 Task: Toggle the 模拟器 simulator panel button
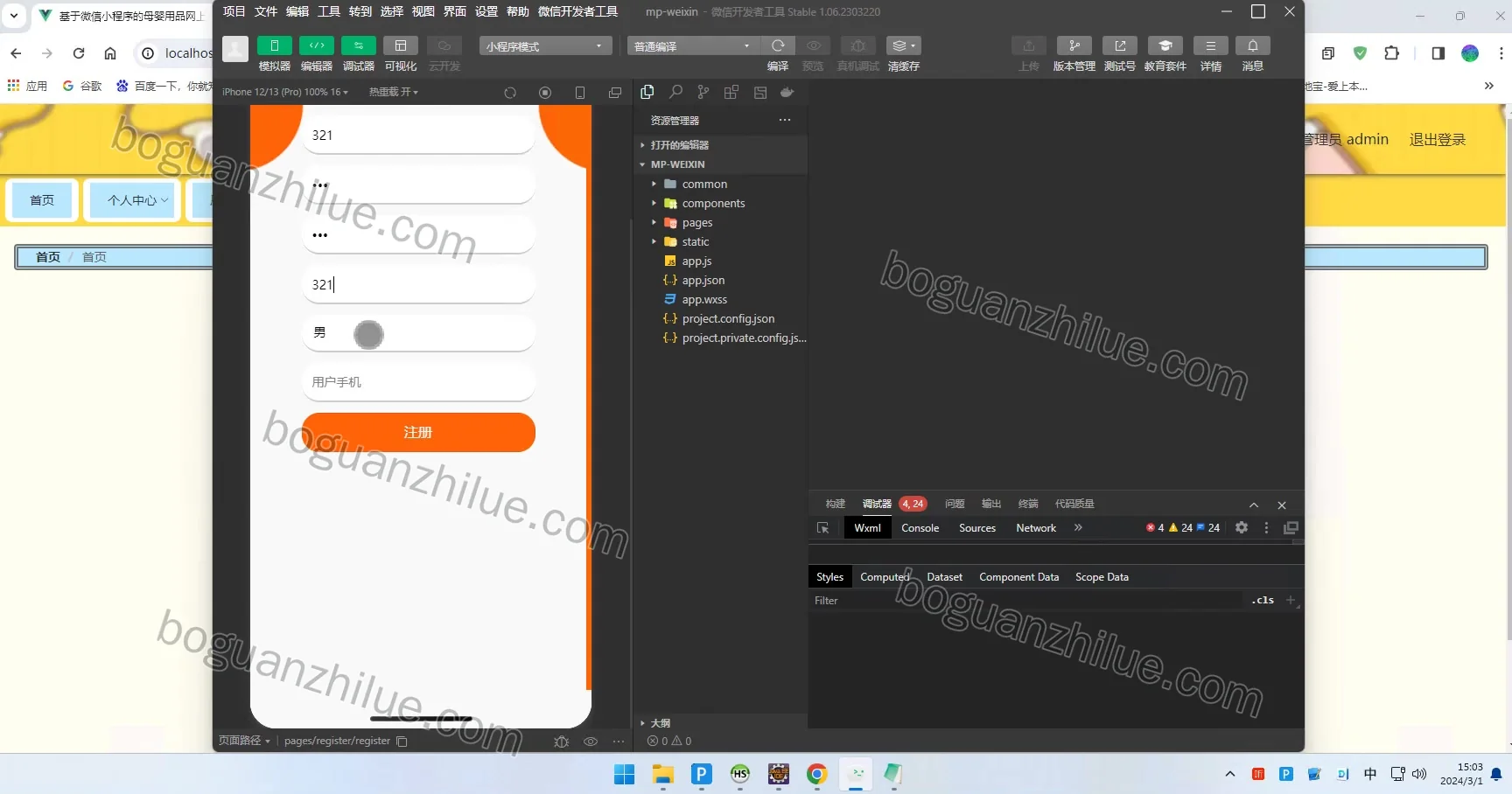point(274,45)
